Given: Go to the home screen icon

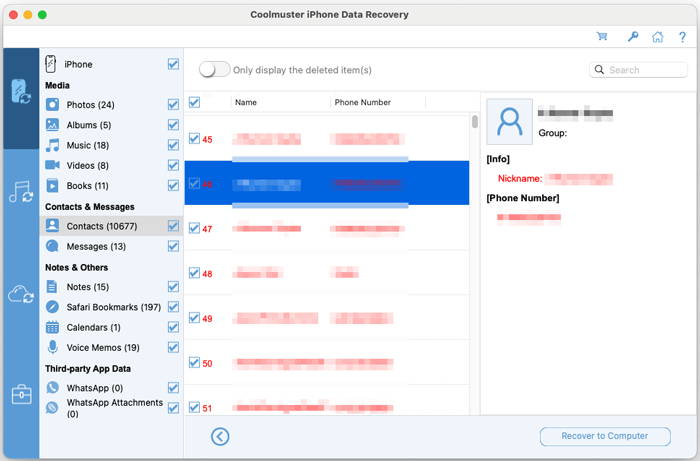Looking at the screenshot, I should 658,37.
